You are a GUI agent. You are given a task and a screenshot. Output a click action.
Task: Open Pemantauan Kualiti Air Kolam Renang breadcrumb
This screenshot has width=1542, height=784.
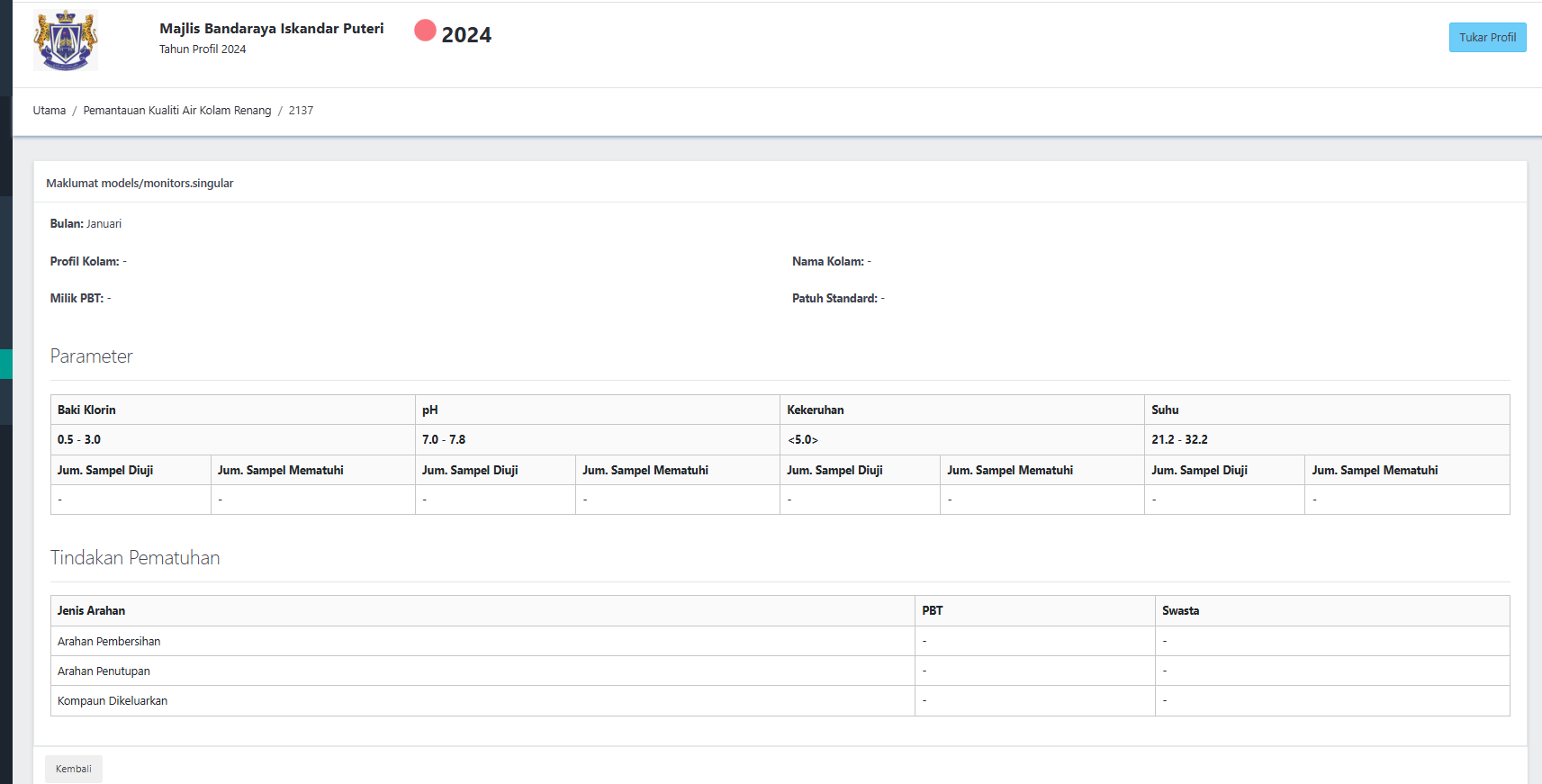[x=176, y=111]
